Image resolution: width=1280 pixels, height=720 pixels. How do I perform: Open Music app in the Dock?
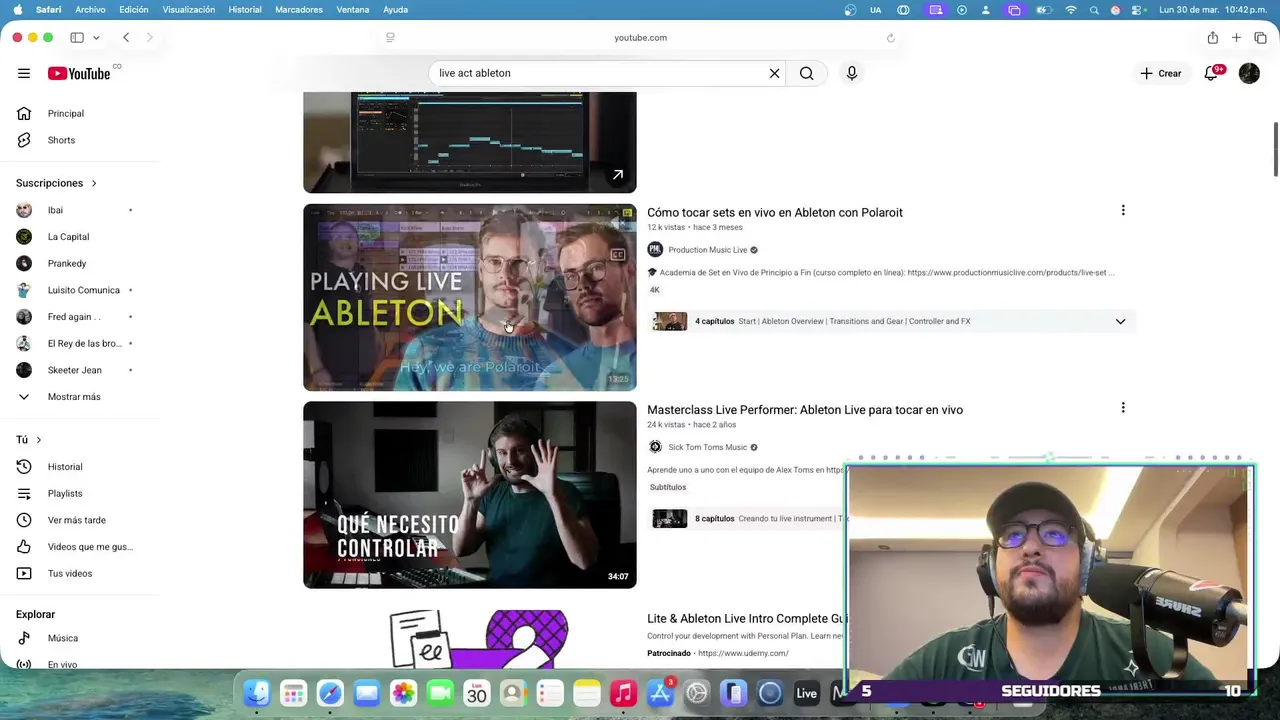[x=623, y=693]
